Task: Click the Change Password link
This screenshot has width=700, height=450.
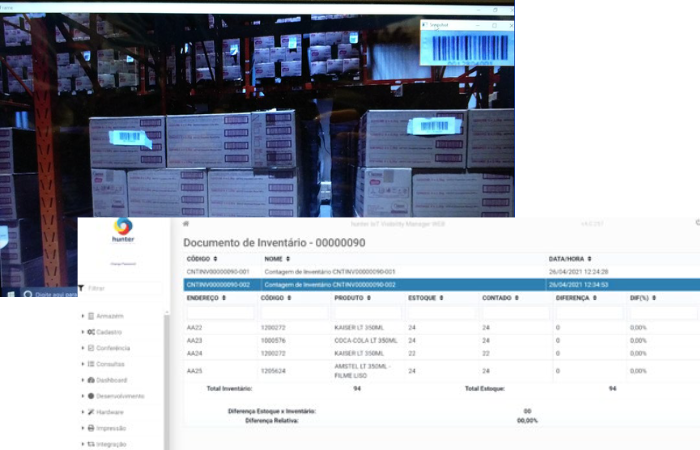Action: coord(123,264)
